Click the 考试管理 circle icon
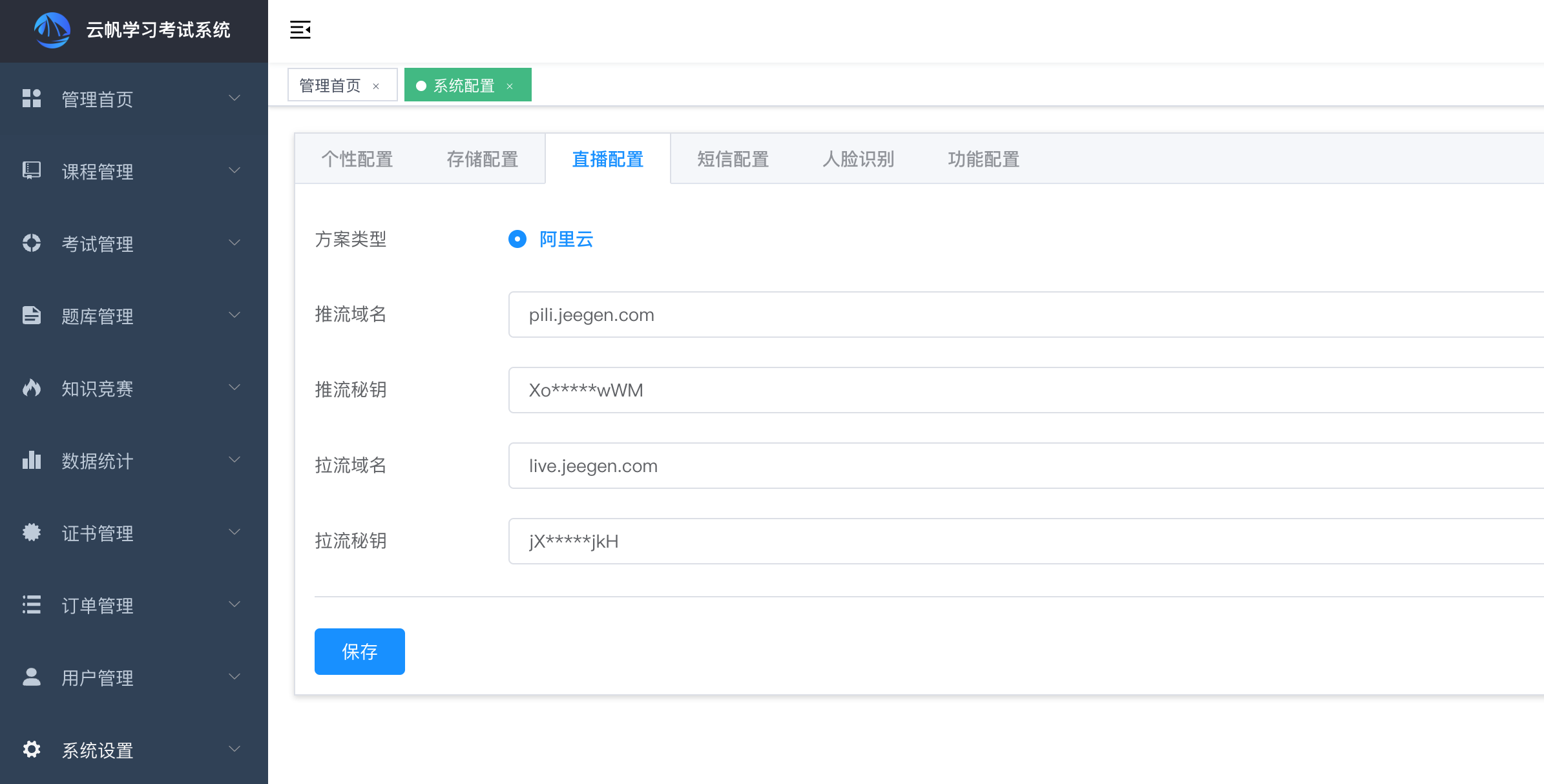This screenshot has height=784, width=1544. click(32, 243)
